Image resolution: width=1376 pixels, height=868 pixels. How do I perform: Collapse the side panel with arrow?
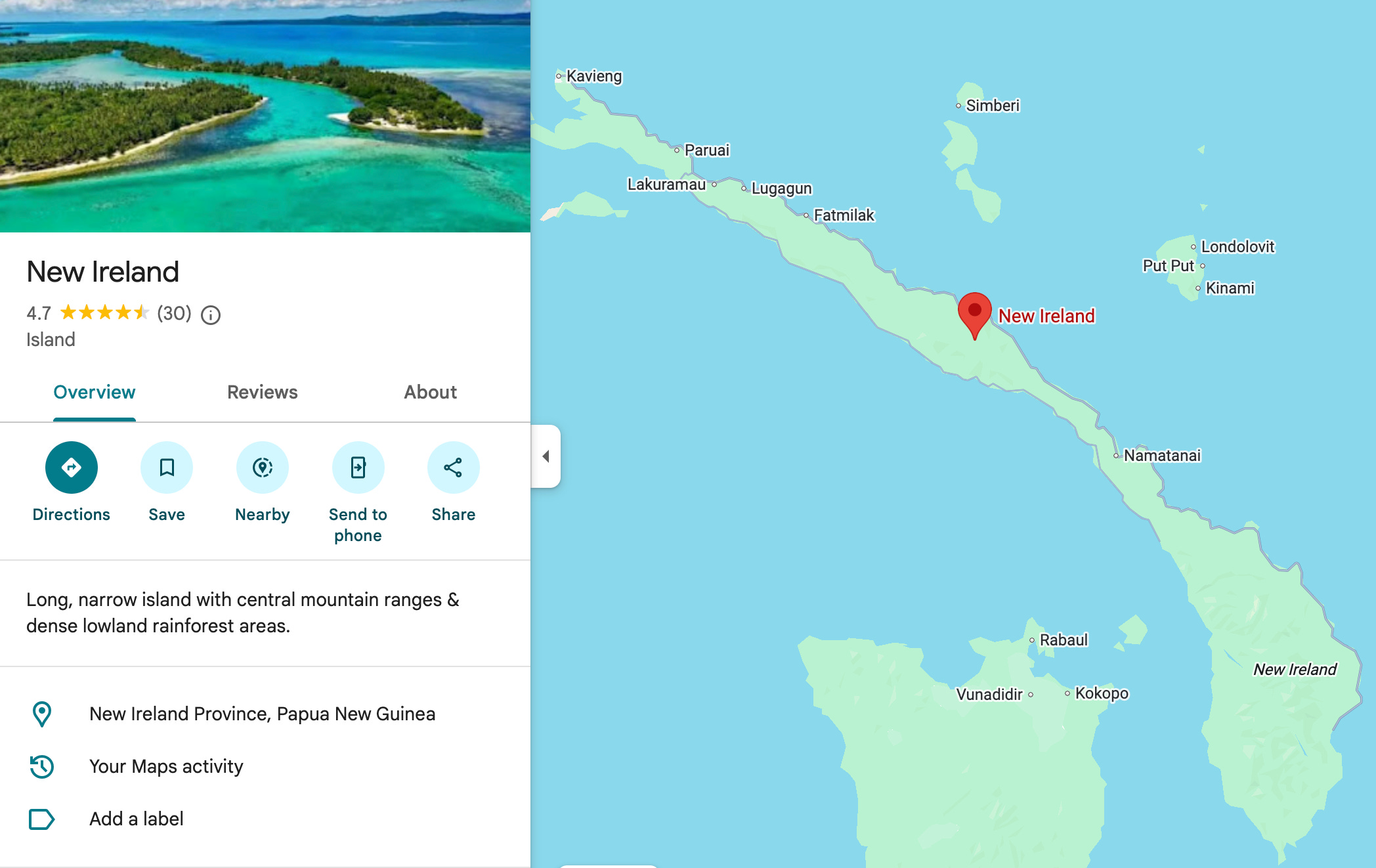(x=546, y=456)
